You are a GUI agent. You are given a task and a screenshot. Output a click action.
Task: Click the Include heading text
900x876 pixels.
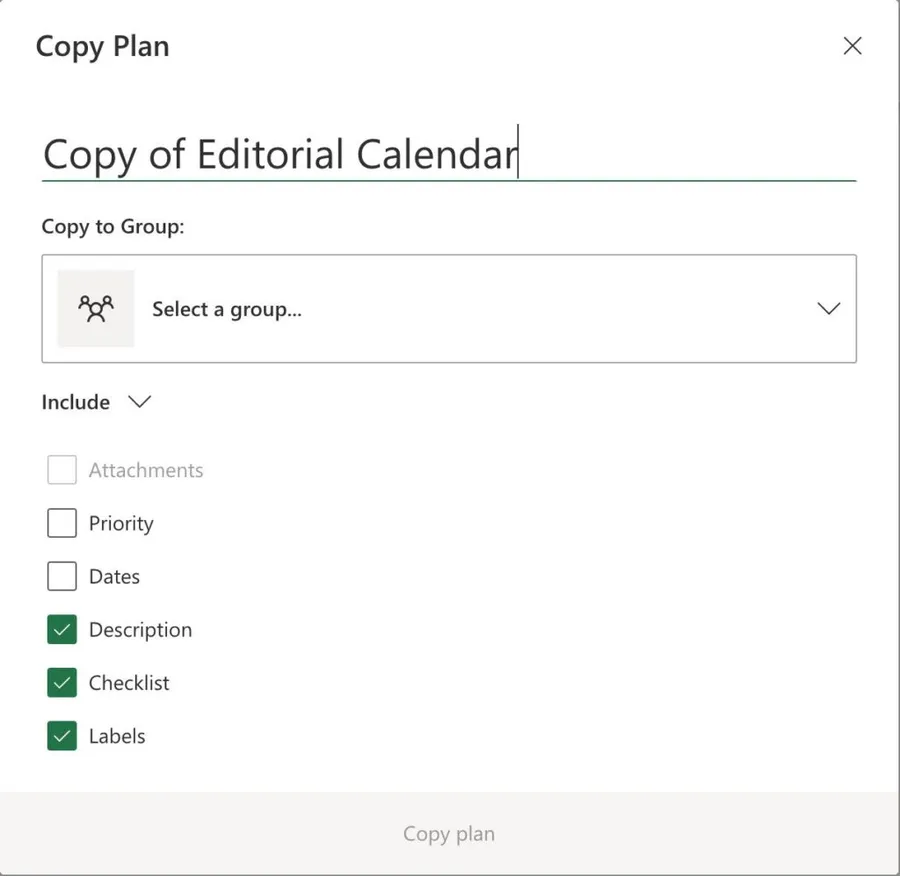(76, 402)
